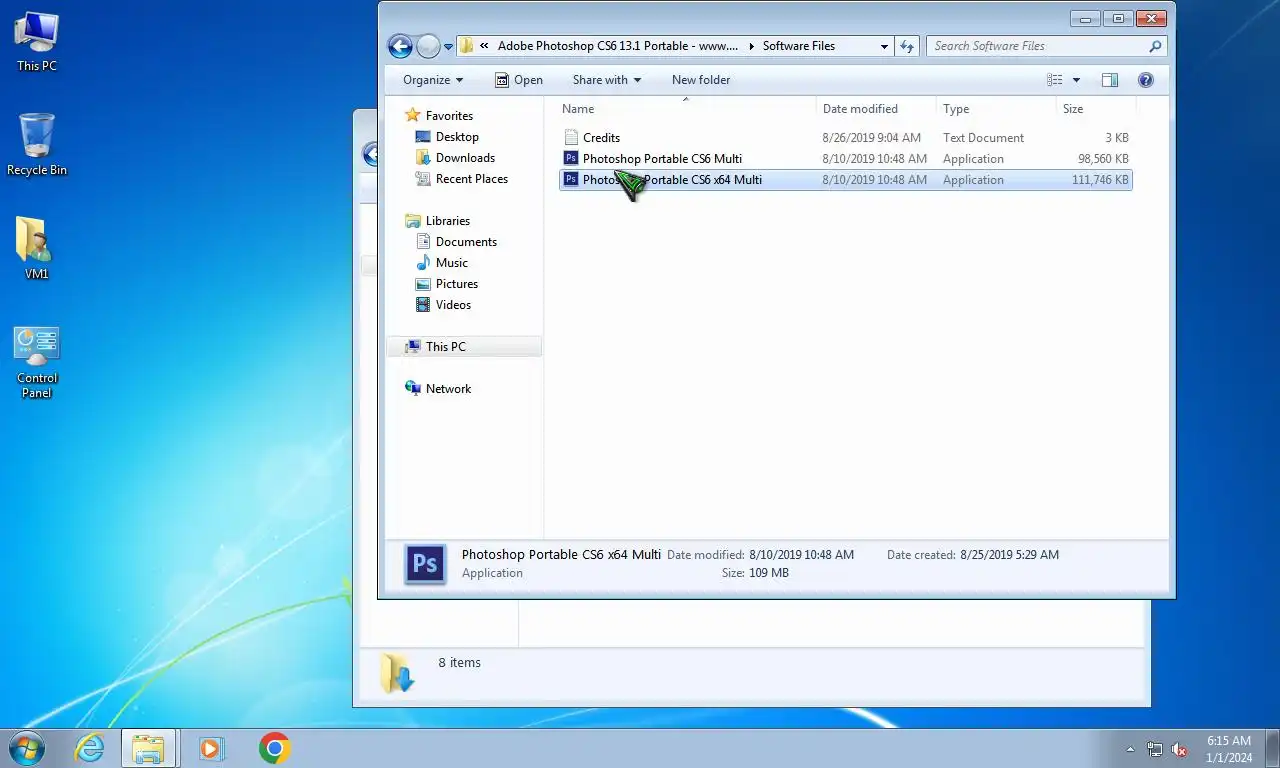This screenshot has height=768, width=1280.
Task: Click the Software Files breadcrumb segment
Action: 798,46
